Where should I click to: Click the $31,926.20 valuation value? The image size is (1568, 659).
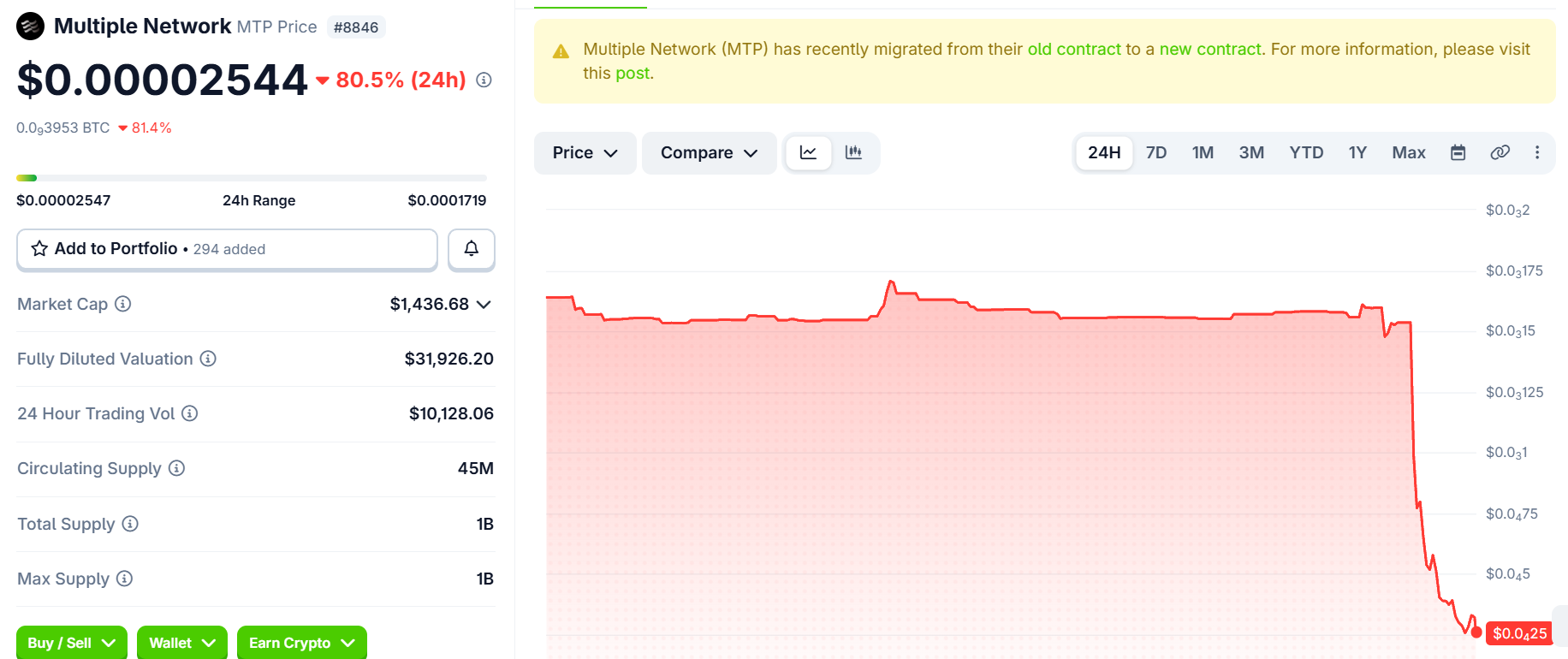(448, 359)
